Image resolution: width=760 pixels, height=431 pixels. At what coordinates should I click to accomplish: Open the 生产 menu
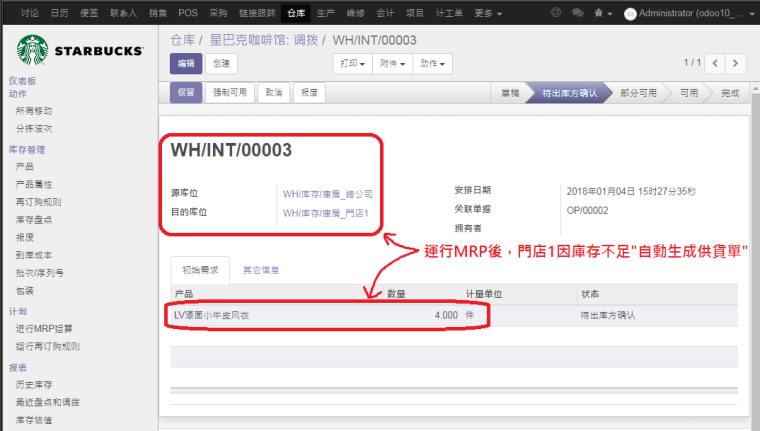point(325,13)
